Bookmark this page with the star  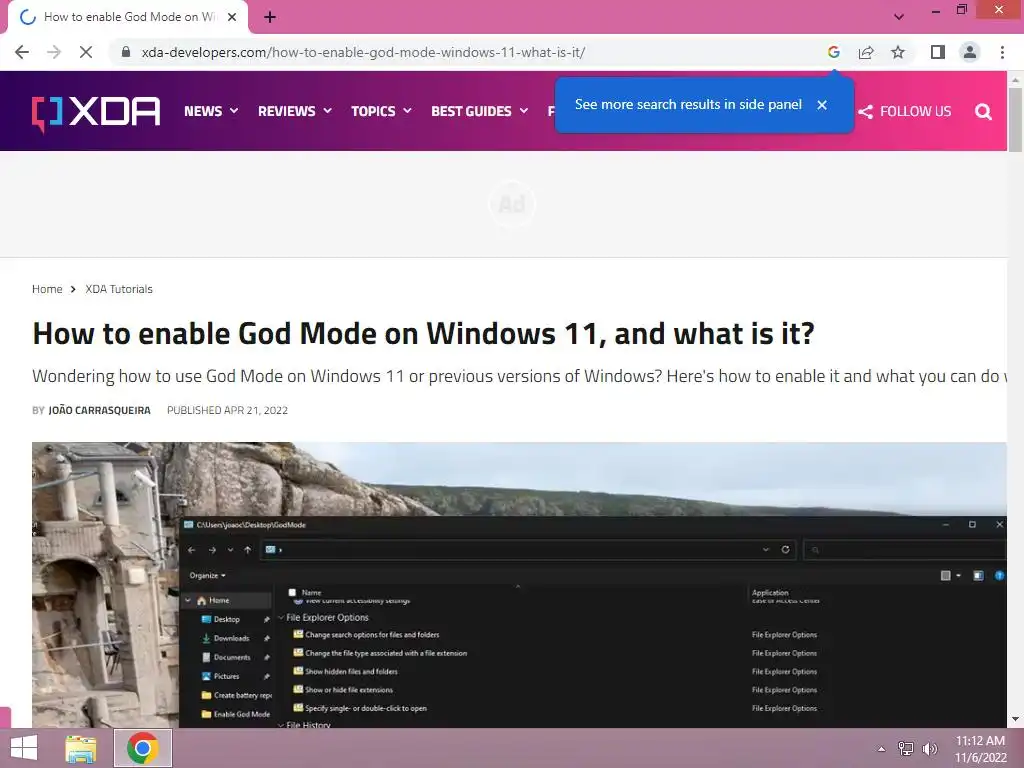(898, 52)
